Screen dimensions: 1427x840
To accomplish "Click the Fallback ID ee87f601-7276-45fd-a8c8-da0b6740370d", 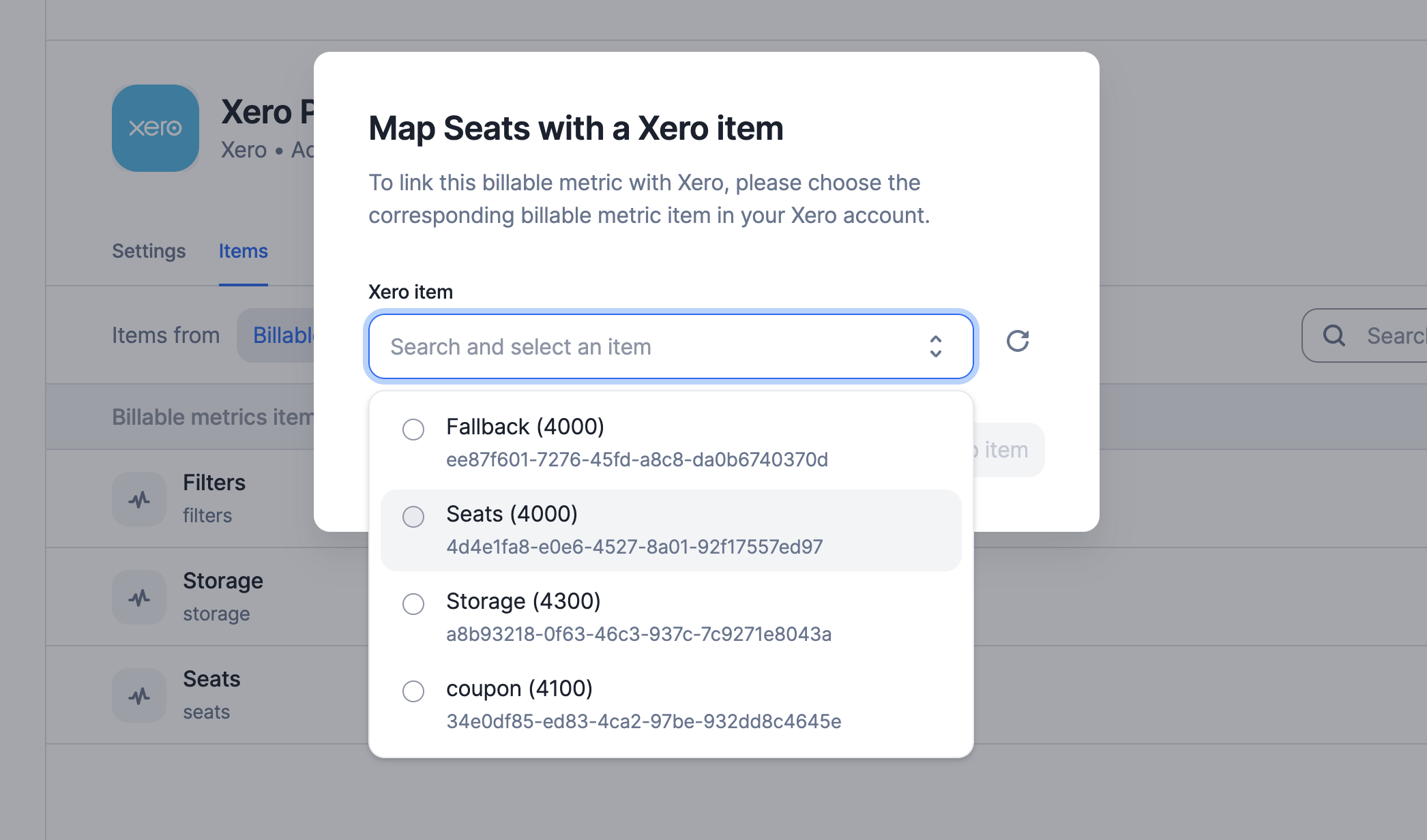I will click(x=637, y=460).
